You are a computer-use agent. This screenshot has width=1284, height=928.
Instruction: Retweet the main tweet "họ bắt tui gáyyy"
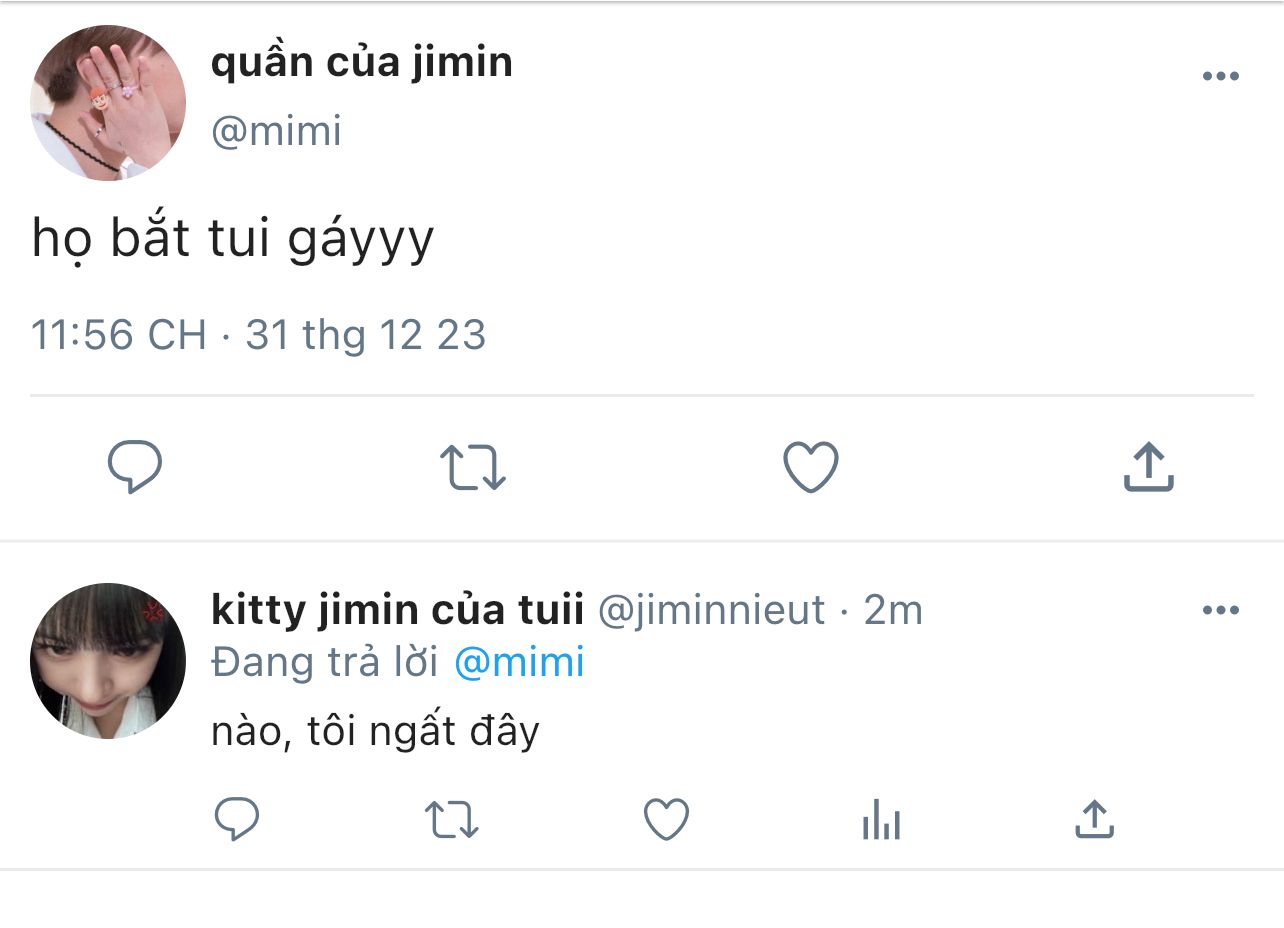(473, 467)
